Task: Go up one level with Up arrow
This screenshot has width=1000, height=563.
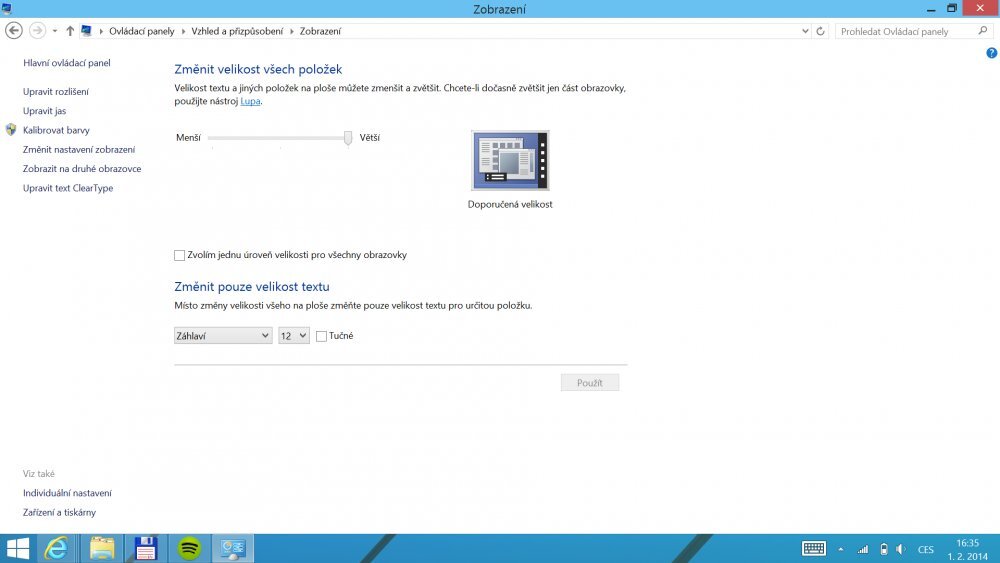Action: point(70,31)
